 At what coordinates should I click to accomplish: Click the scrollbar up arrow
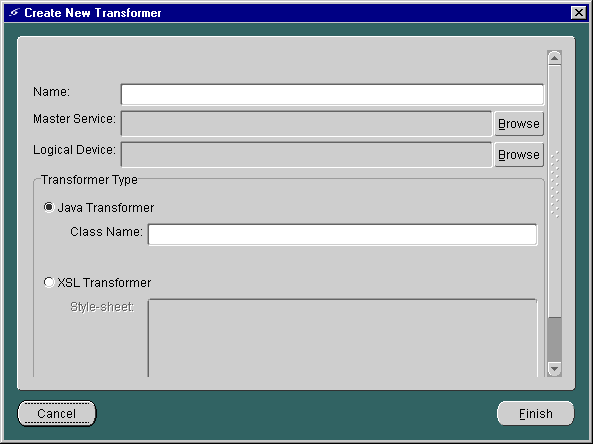pos(554,58)
